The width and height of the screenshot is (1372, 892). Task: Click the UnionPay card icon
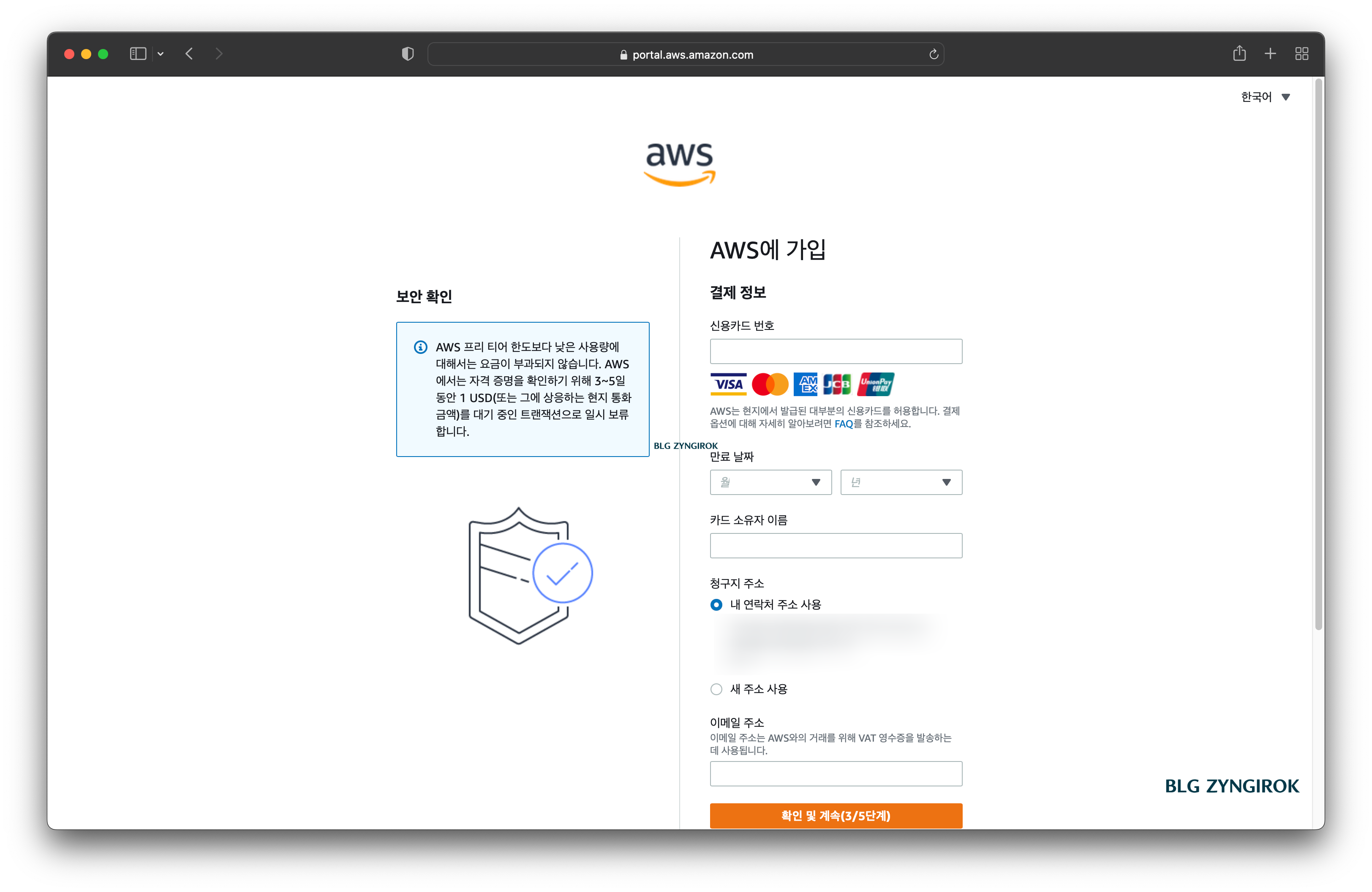click(876, 384)
